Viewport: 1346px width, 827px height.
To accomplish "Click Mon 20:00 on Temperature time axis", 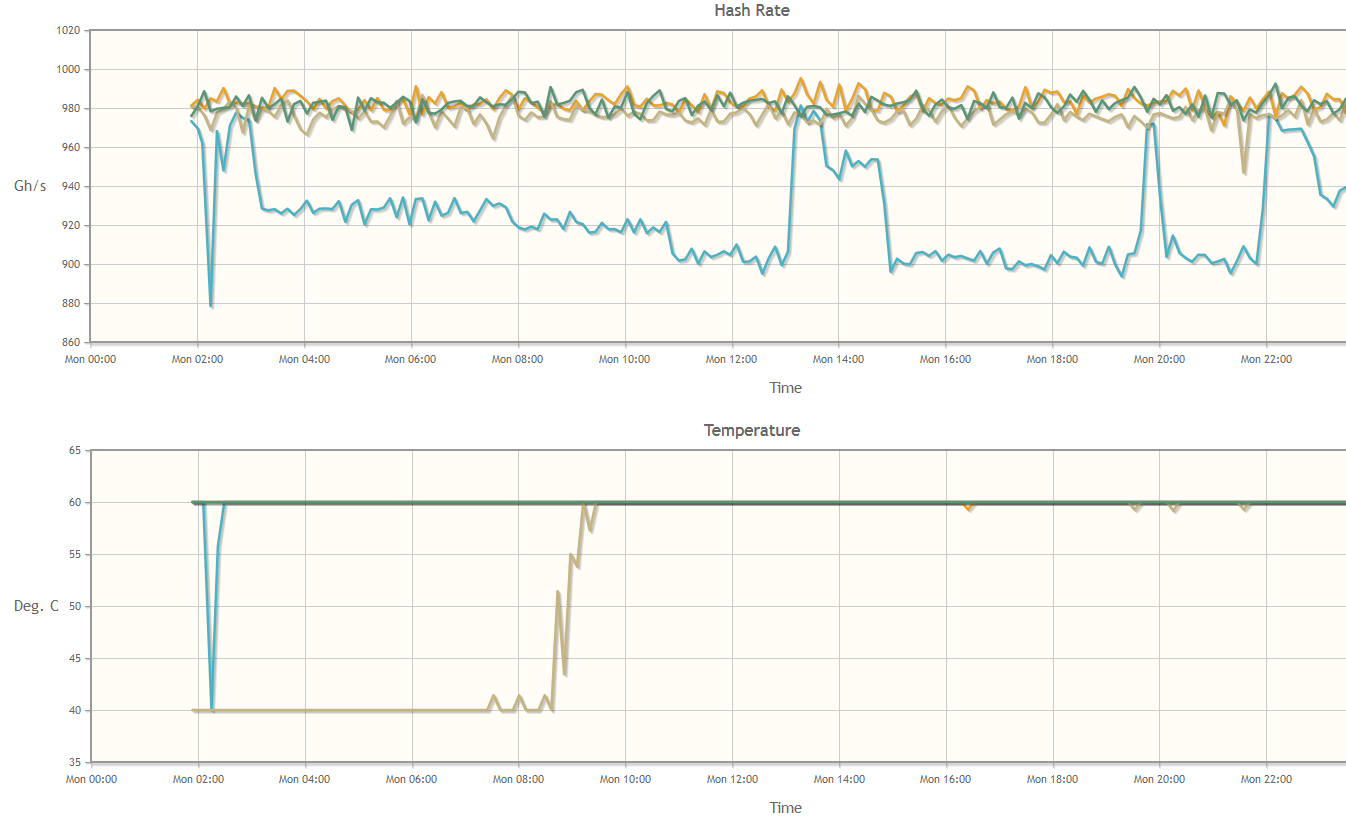I will click(x=1159, y=779).
